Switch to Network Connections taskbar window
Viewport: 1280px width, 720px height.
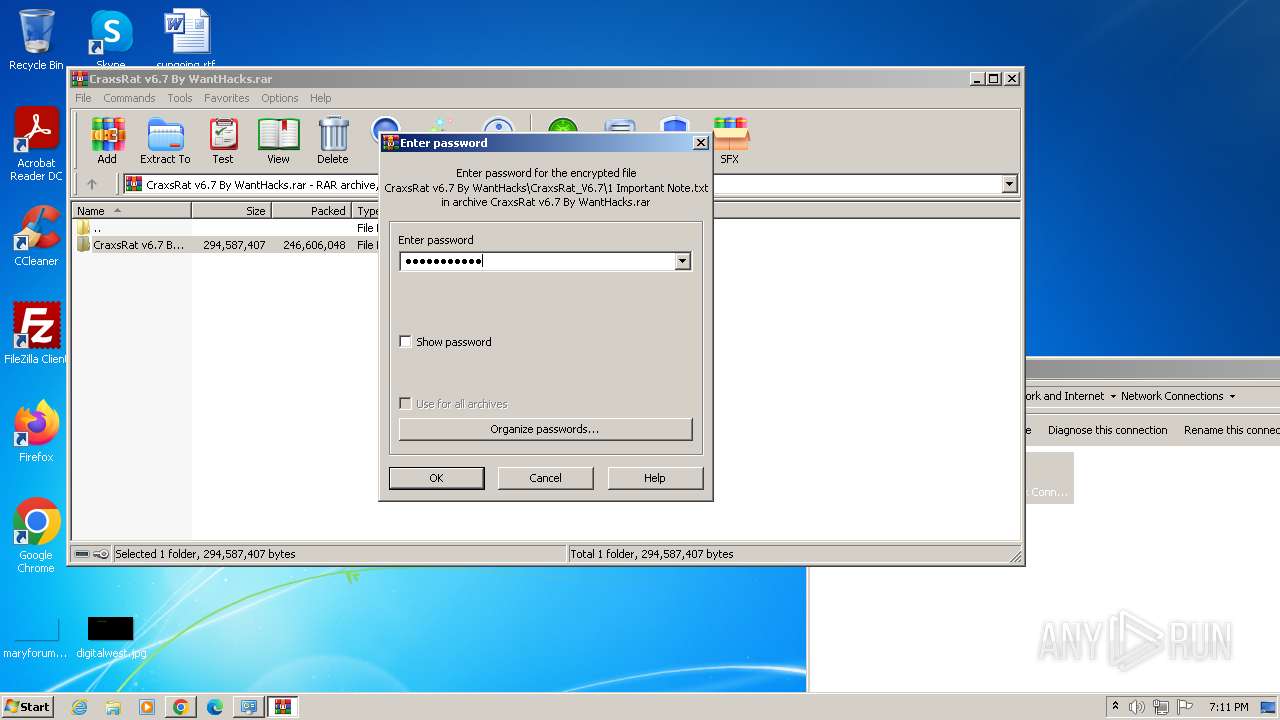pyautogui.click(x=248, y=707)
